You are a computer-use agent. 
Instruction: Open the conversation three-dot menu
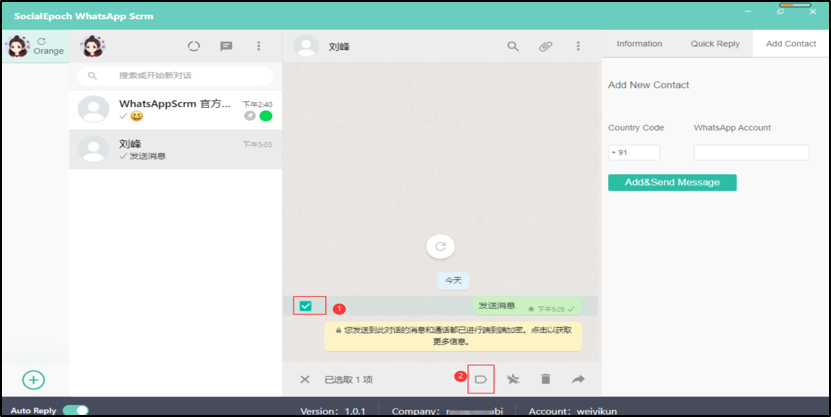pyautogui.click(x=578, y=46)
